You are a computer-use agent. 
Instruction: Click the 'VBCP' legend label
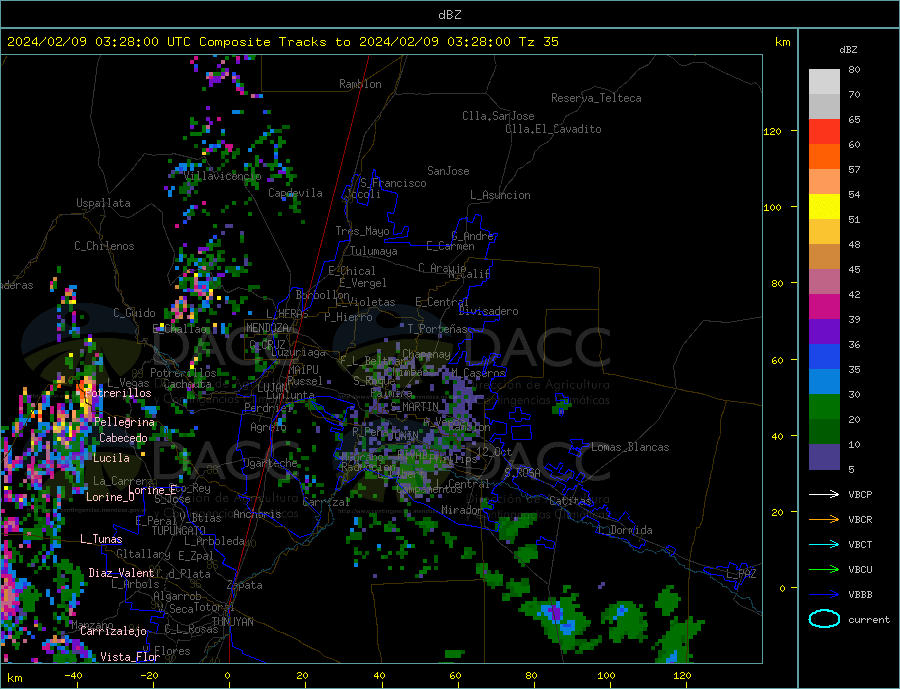[x=860, y=494]
